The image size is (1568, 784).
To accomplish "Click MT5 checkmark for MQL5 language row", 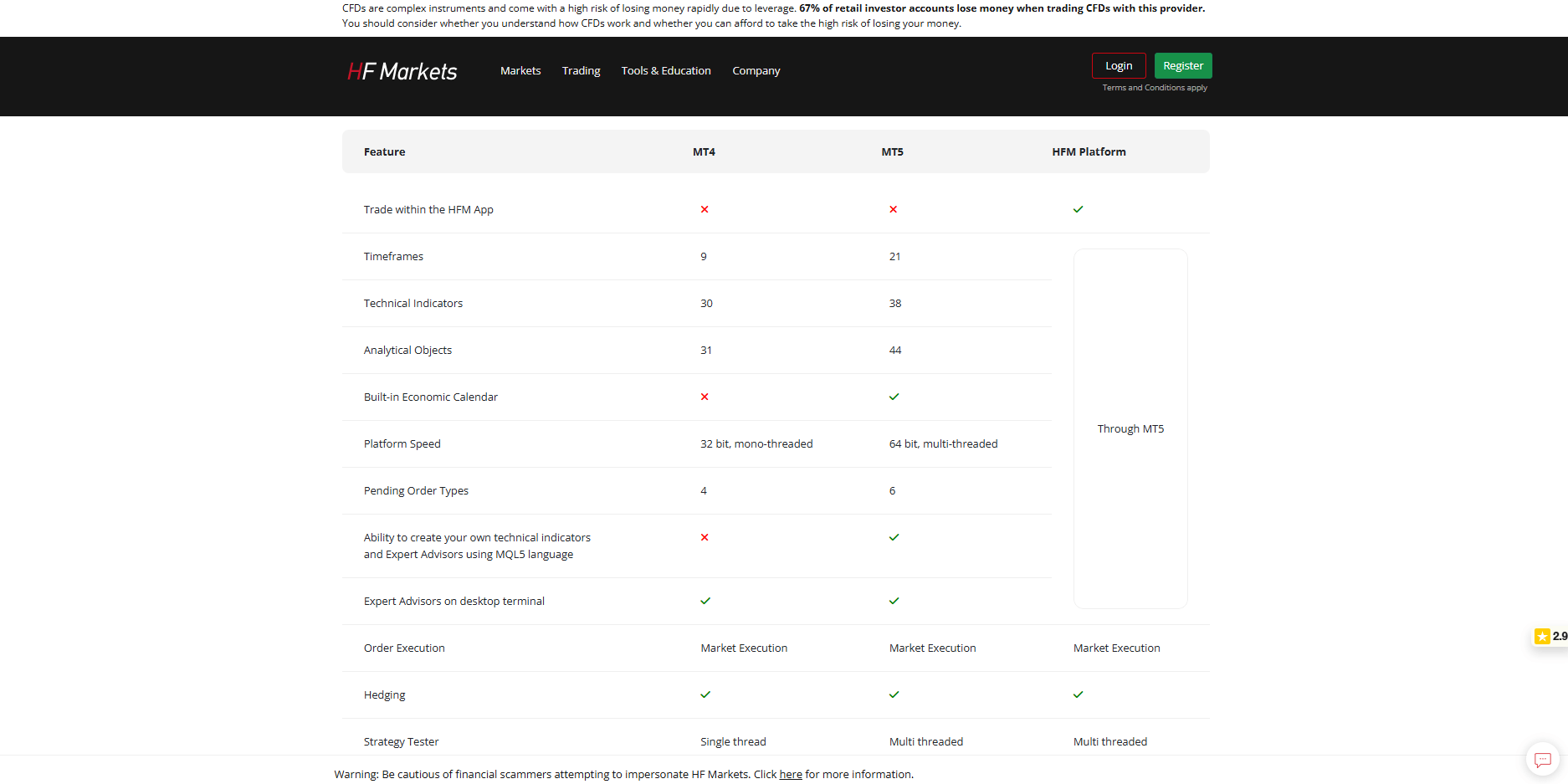I will [894, 537].
